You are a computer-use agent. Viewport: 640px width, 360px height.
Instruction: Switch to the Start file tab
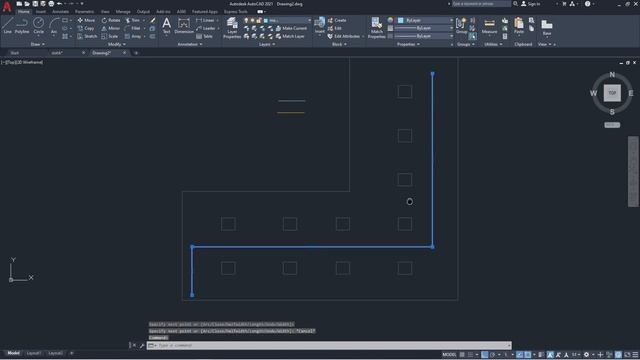coord(15,53)
